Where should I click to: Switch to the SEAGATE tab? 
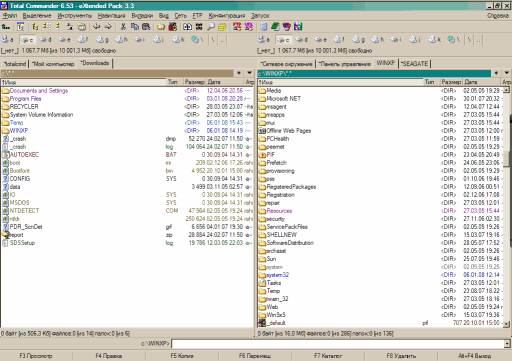[415, 63]
